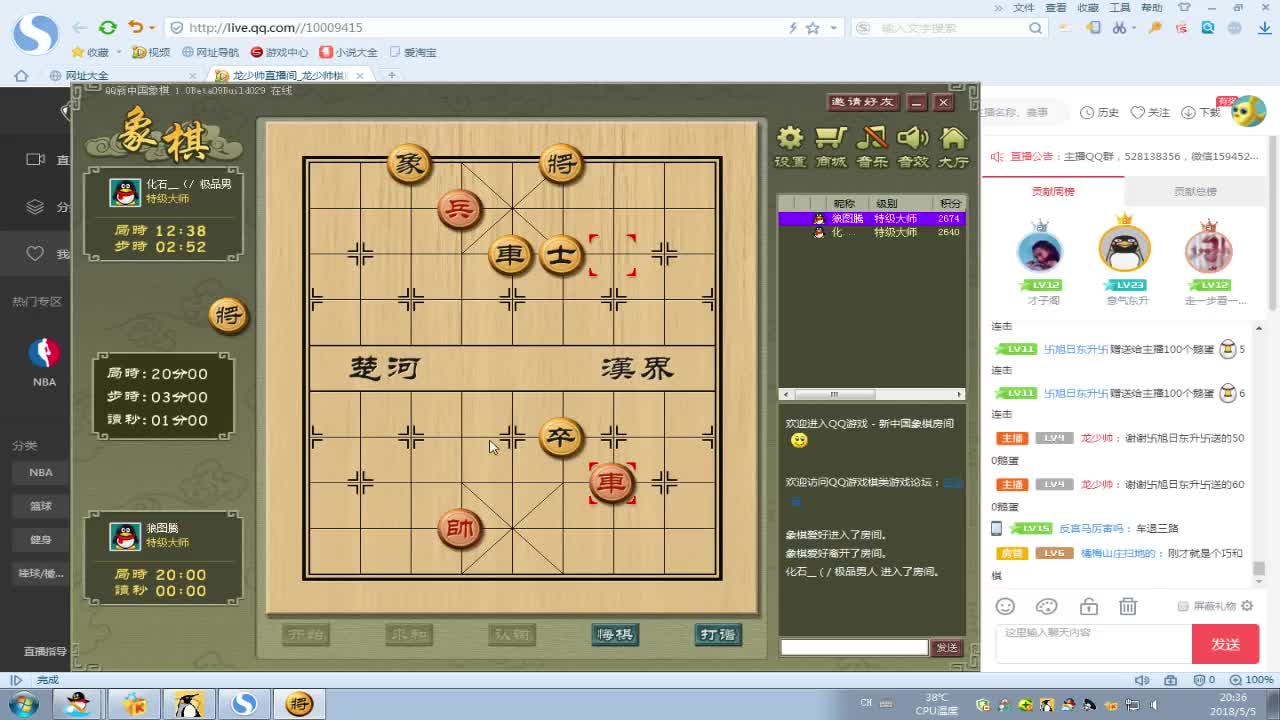The image size is (1280, 720).
Task: Toggle the 音效 sound effects speaker
Action: (x=913, y=146)
